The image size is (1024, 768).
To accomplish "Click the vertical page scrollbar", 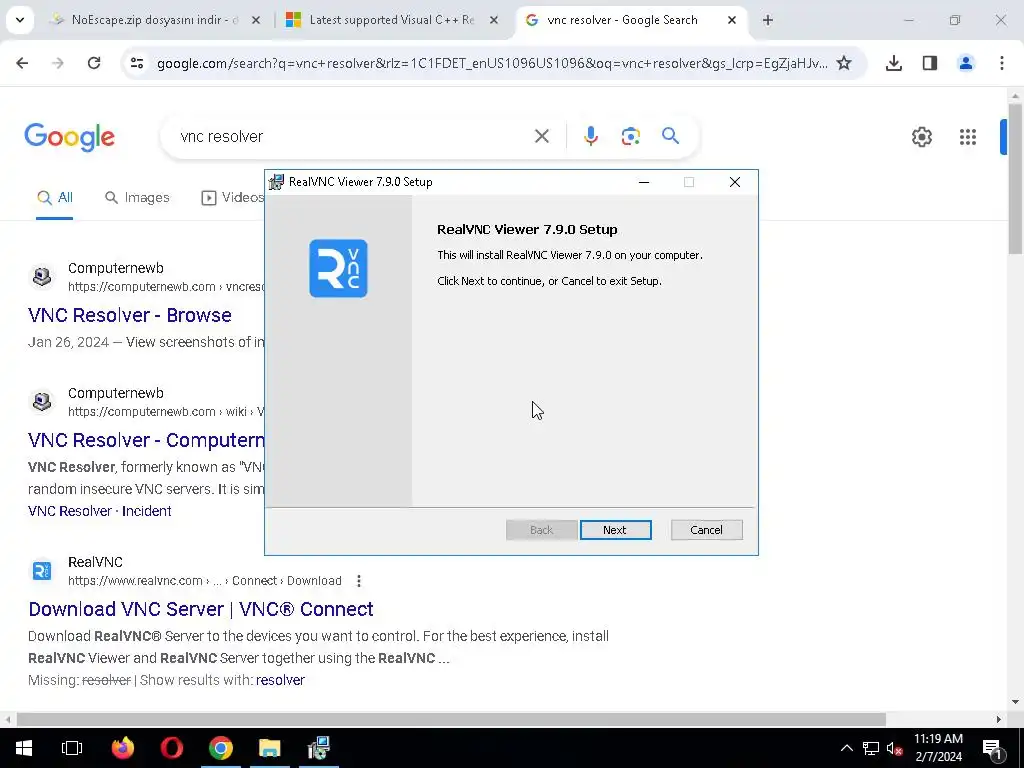I will coord(1015,178).
